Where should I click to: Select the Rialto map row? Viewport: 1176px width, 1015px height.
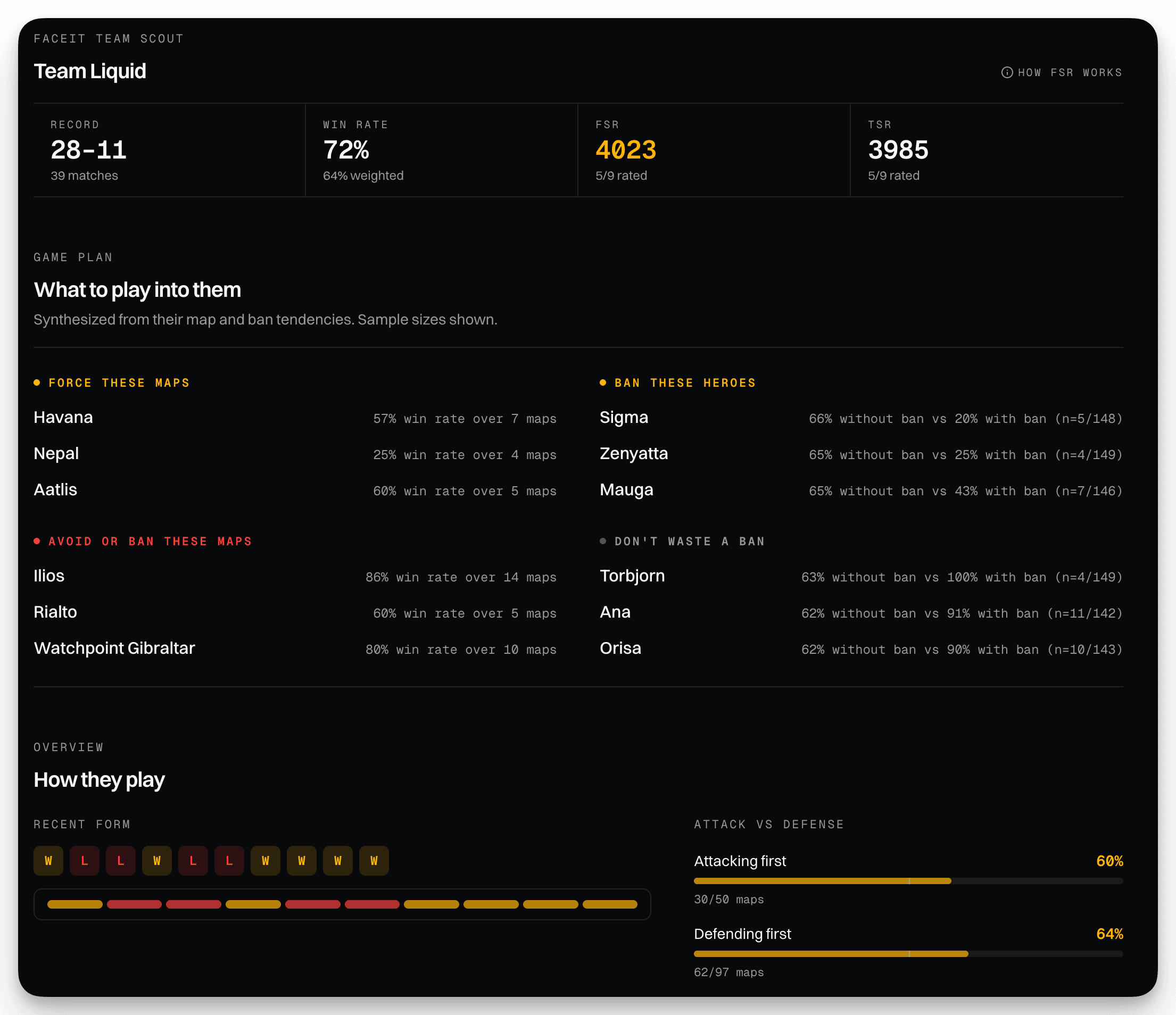pos(295,613)
